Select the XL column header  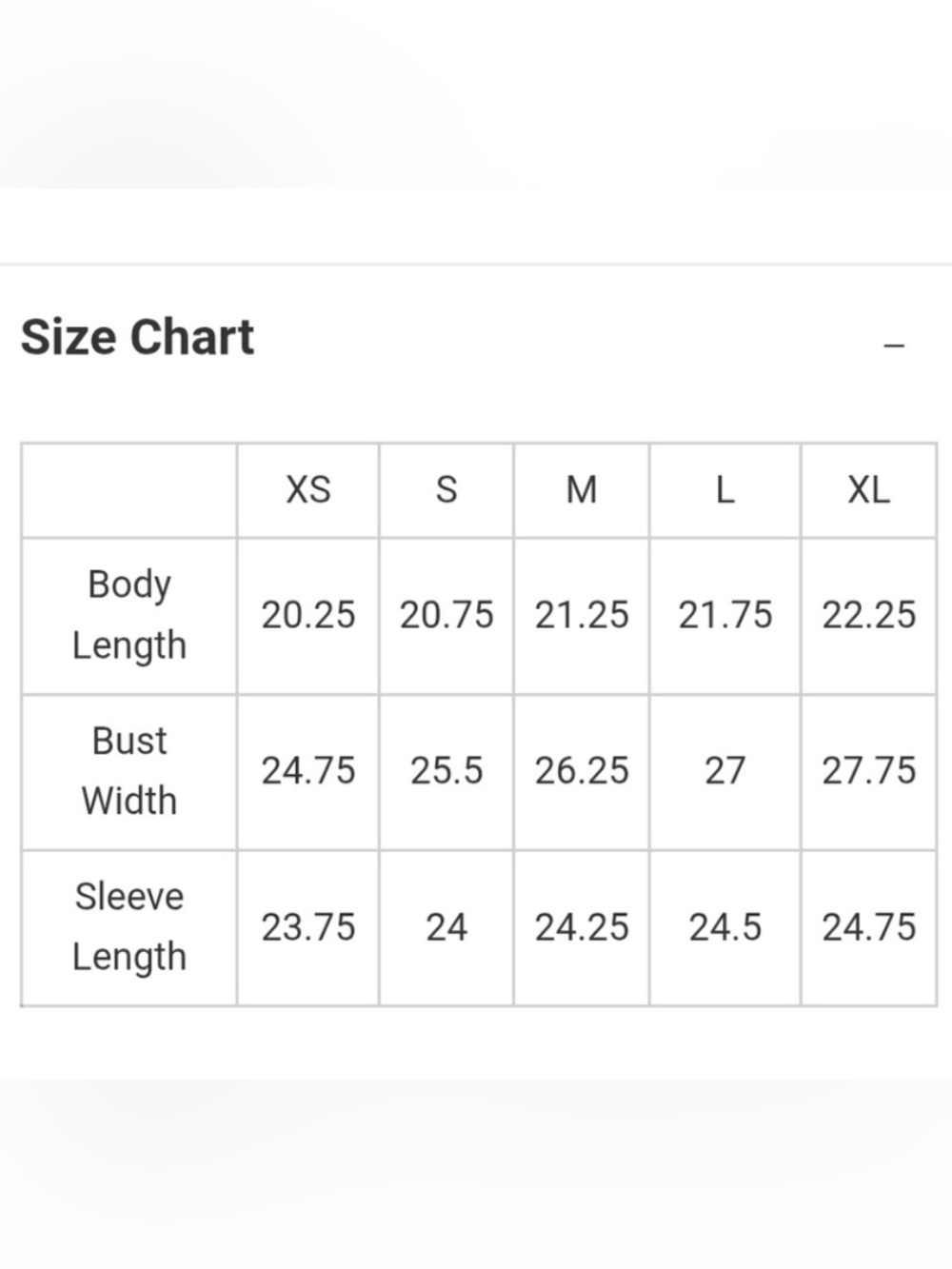(869, 490)
